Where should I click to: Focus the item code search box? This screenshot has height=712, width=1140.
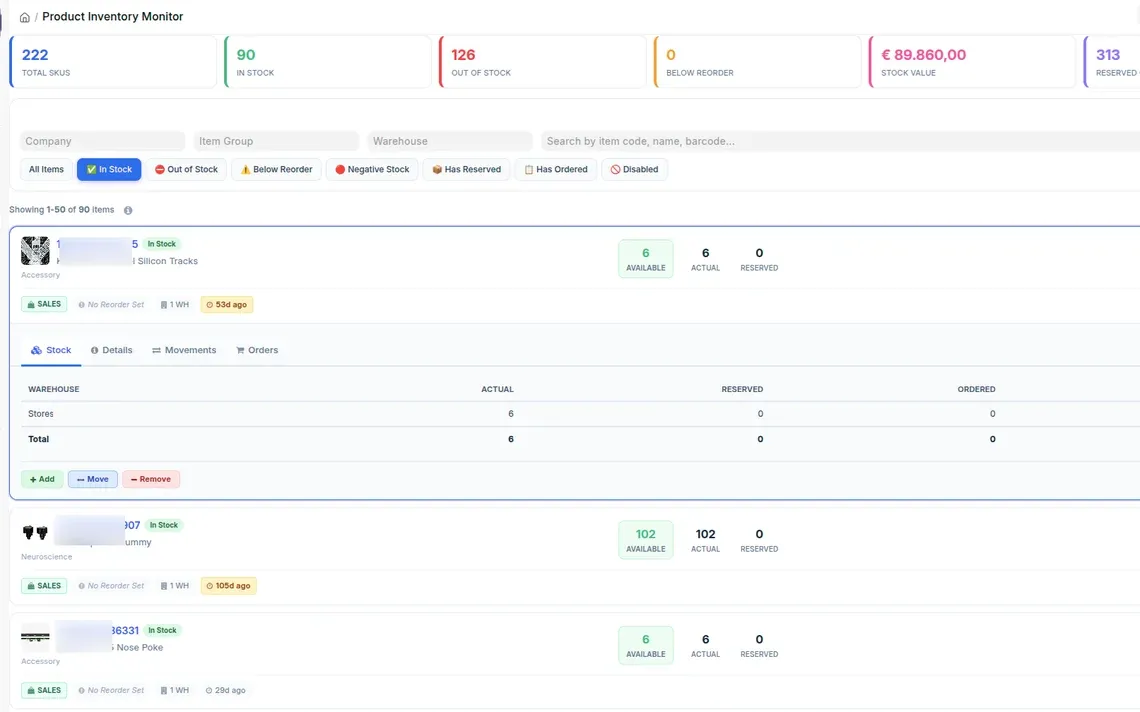[x=840, y=141]
